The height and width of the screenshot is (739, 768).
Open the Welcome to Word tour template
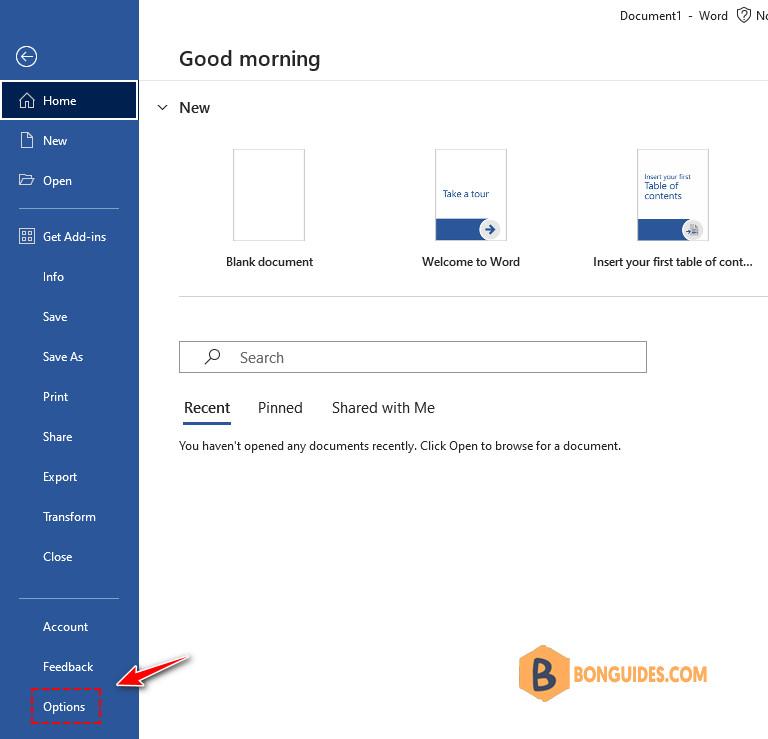click(x=471, y=195)
